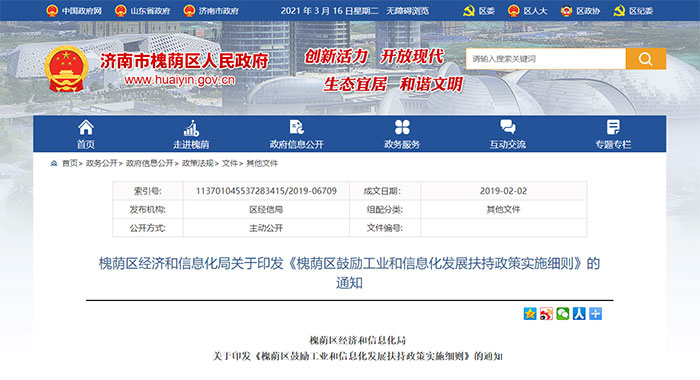Click the 创新活力 slogan text in banner
The width and height of the screenshot is (700, 380).
[336, 57]
